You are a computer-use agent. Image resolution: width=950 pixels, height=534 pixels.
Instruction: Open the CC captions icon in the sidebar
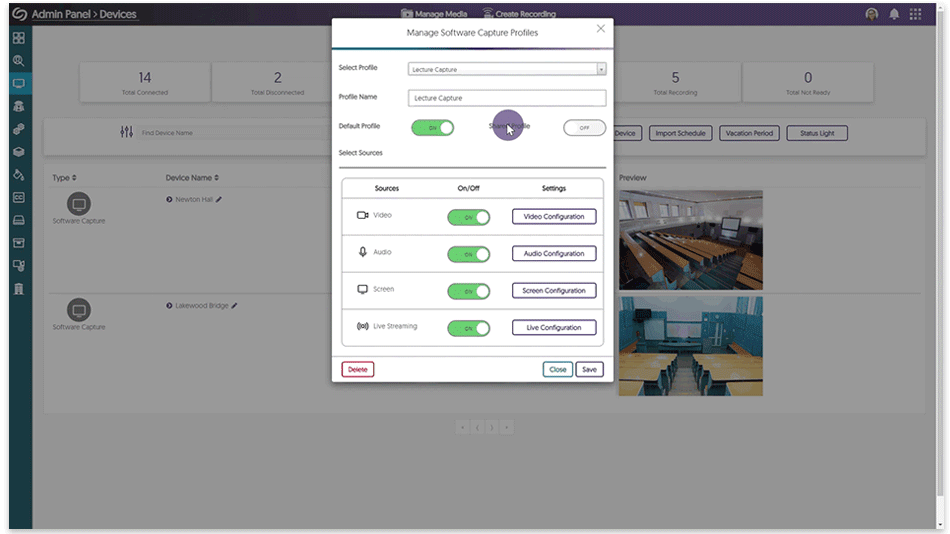coord(19,198)
